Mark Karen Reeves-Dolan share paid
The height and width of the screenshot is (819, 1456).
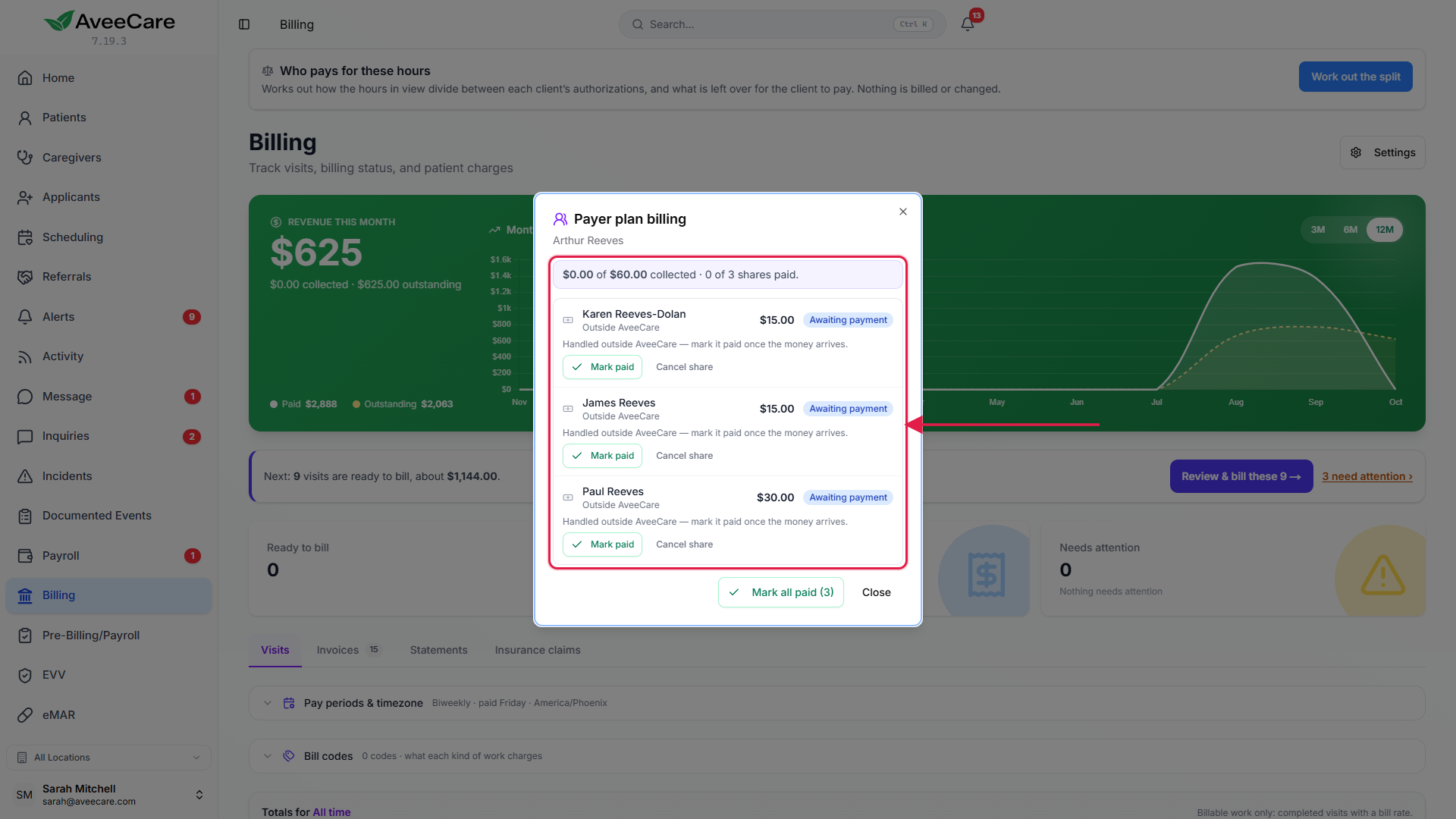[602, 367]
